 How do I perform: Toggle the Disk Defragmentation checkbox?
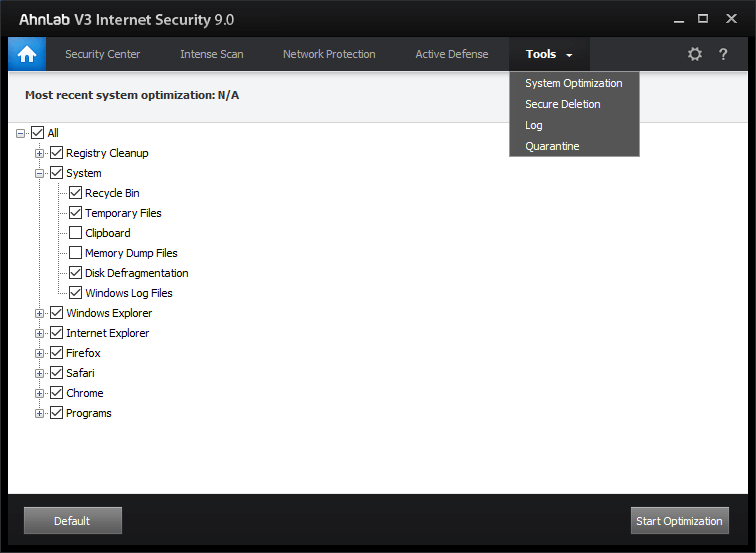point(76,273)
